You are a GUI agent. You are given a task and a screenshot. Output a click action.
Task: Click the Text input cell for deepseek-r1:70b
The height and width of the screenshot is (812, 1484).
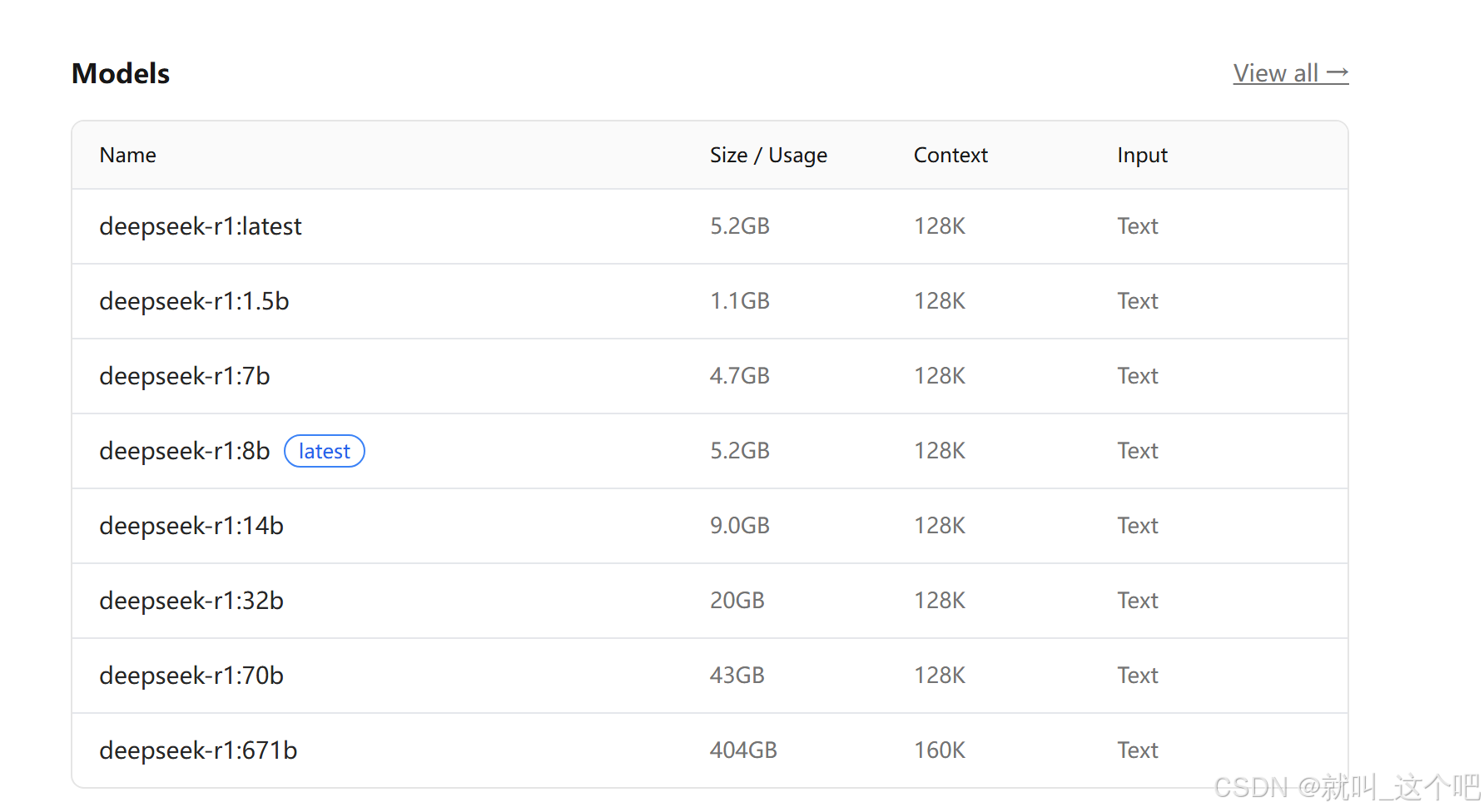coord(1138,676)
